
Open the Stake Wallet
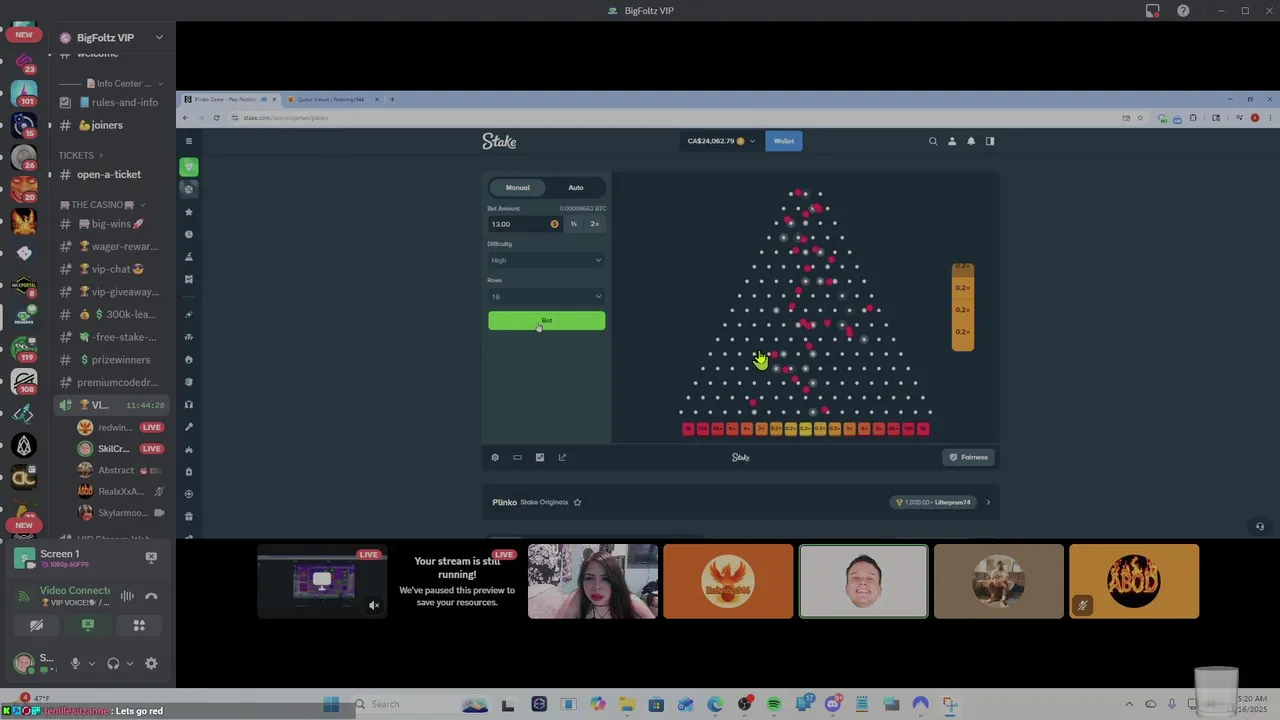784,141
